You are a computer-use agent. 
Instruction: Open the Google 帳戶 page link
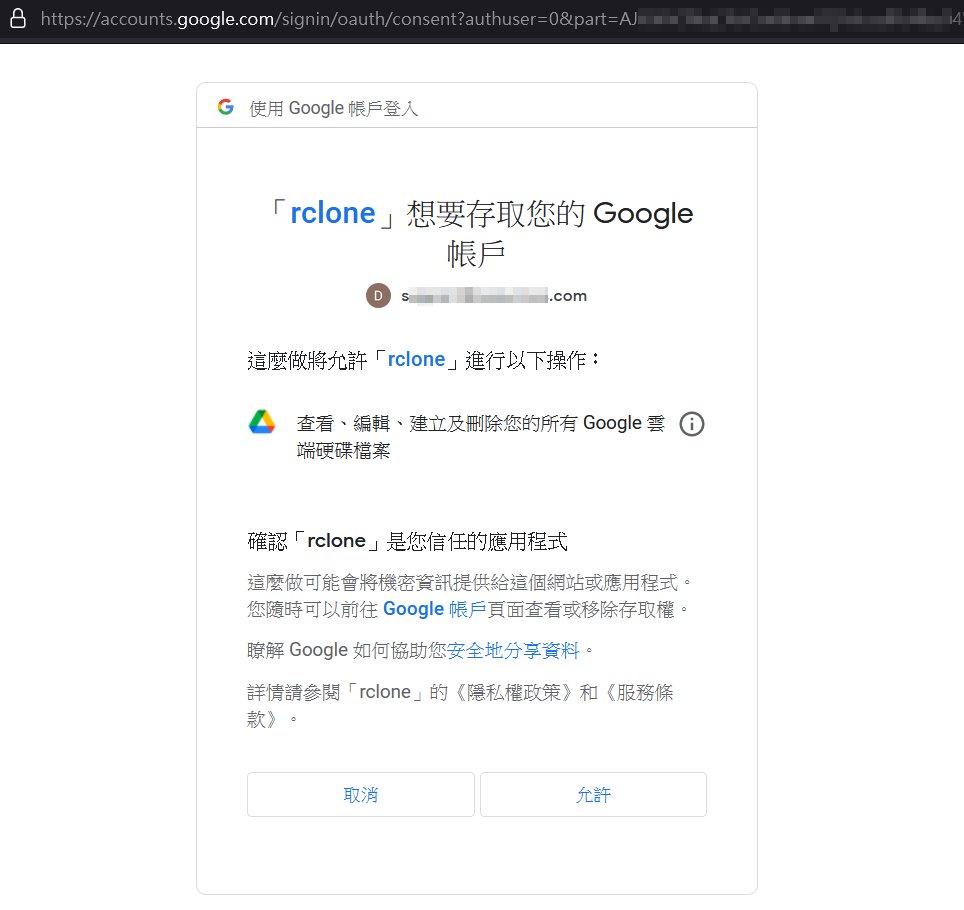pos(434,608)
